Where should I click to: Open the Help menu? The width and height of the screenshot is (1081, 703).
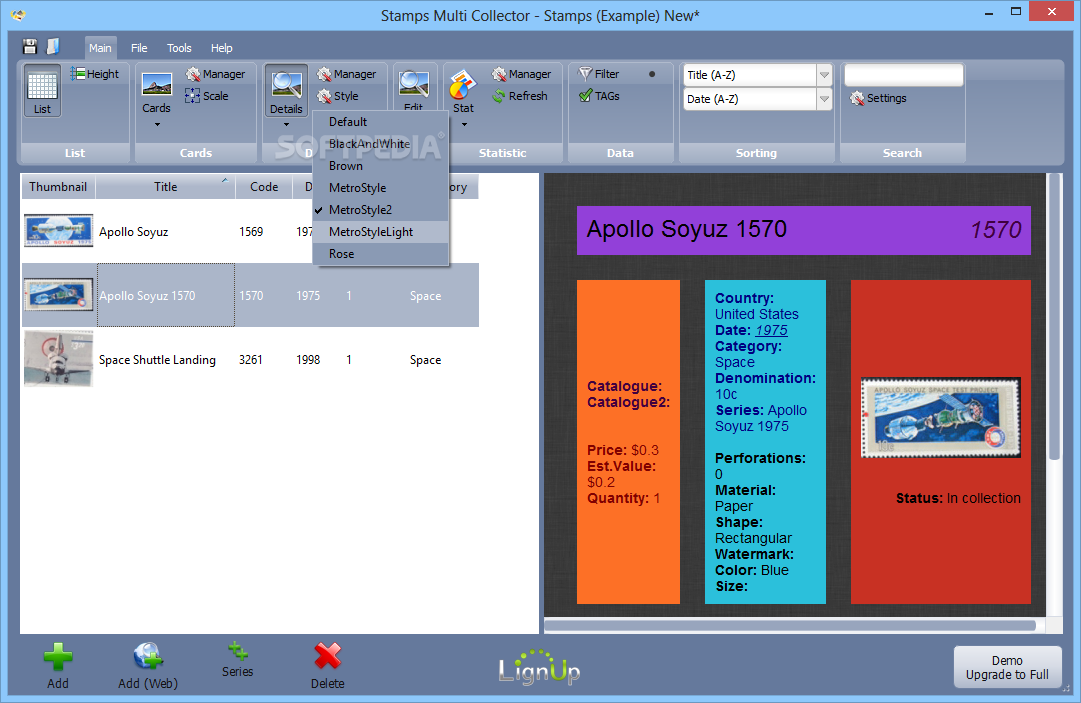click(x=221, y=48)
